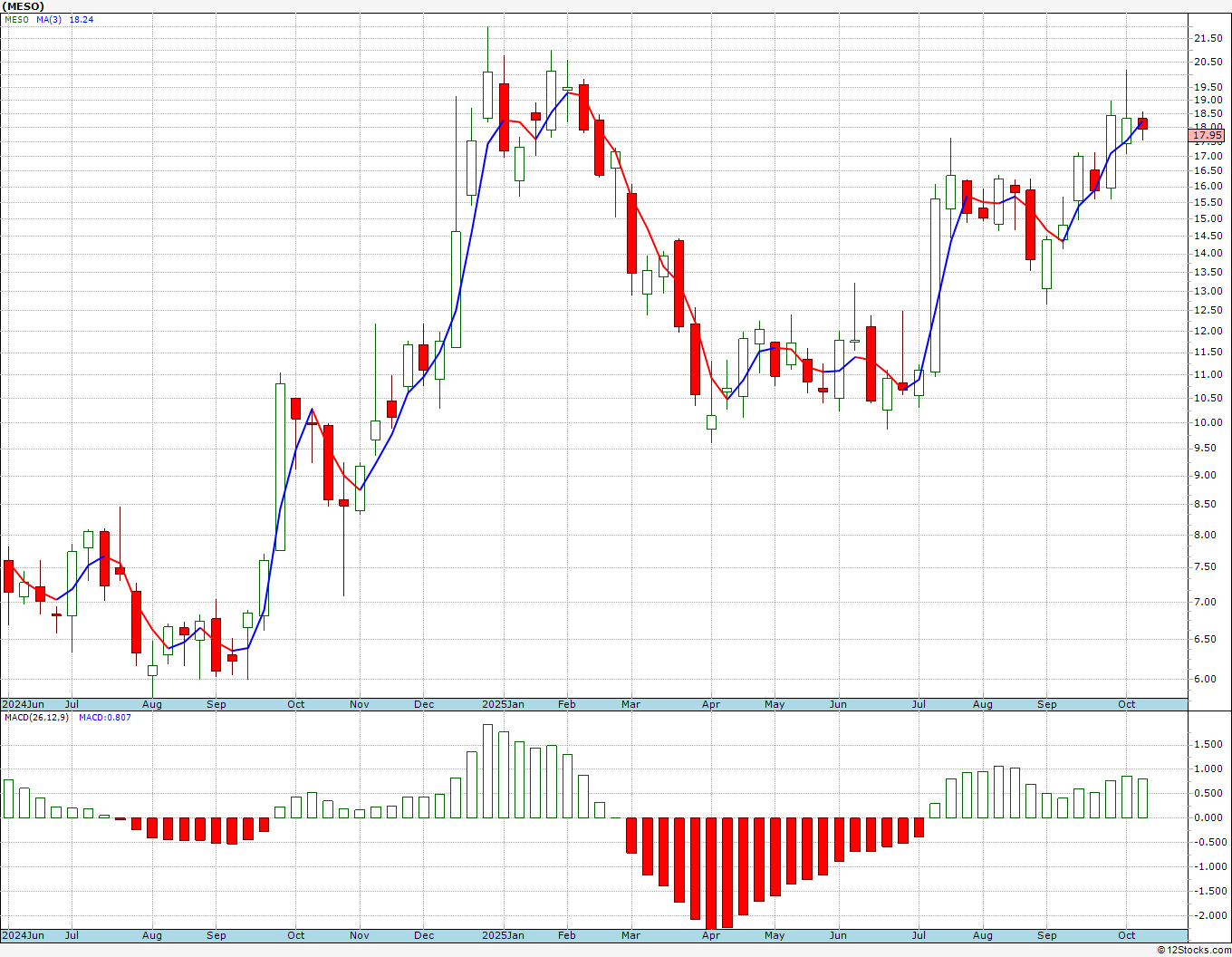This screenshot has width=1232, height=957.
Task: Click the 14.00 price axis label
Action: pyautogui.click(x=1208, y=253)
